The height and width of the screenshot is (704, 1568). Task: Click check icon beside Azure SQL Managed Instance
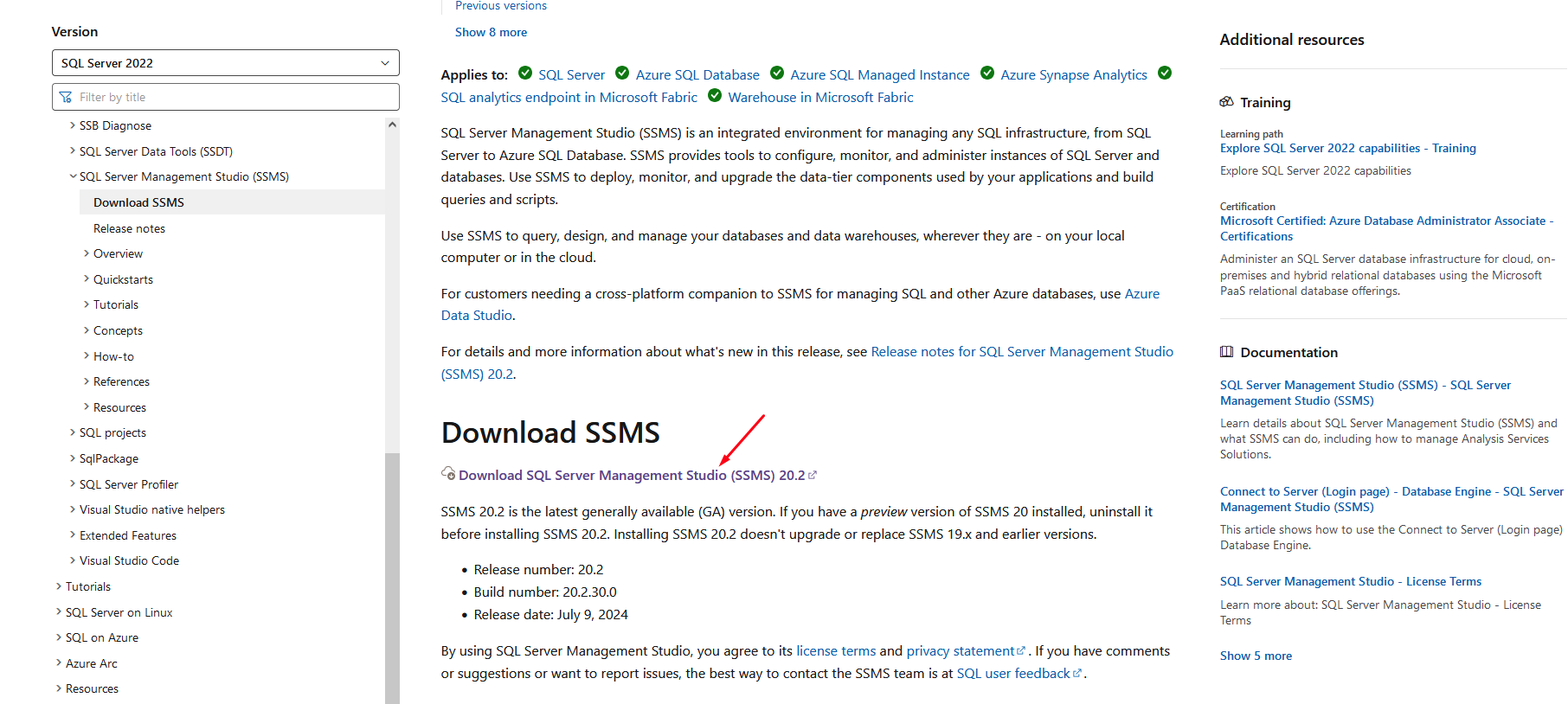tap(777, 73)
